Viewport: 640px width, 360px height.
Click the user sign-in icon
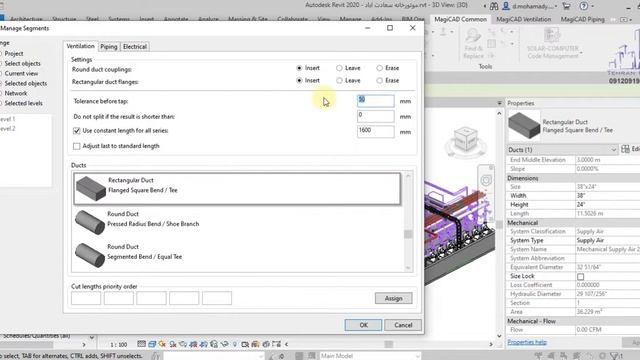pos(506,6)
